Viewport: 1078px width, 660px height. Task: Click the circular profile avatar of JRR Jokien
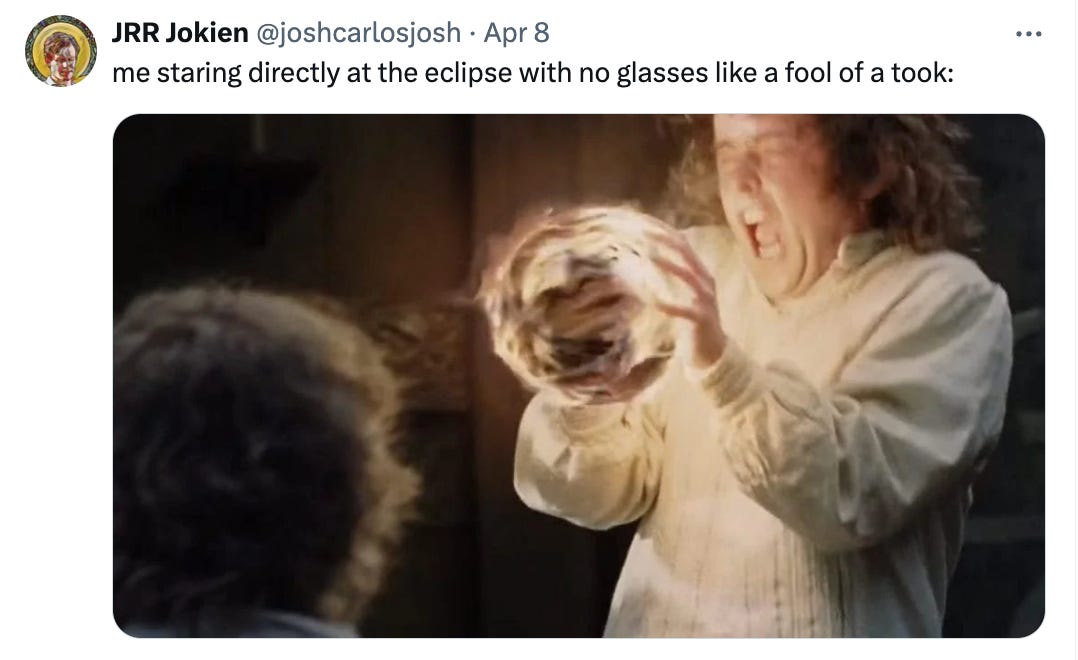(60, 50)
